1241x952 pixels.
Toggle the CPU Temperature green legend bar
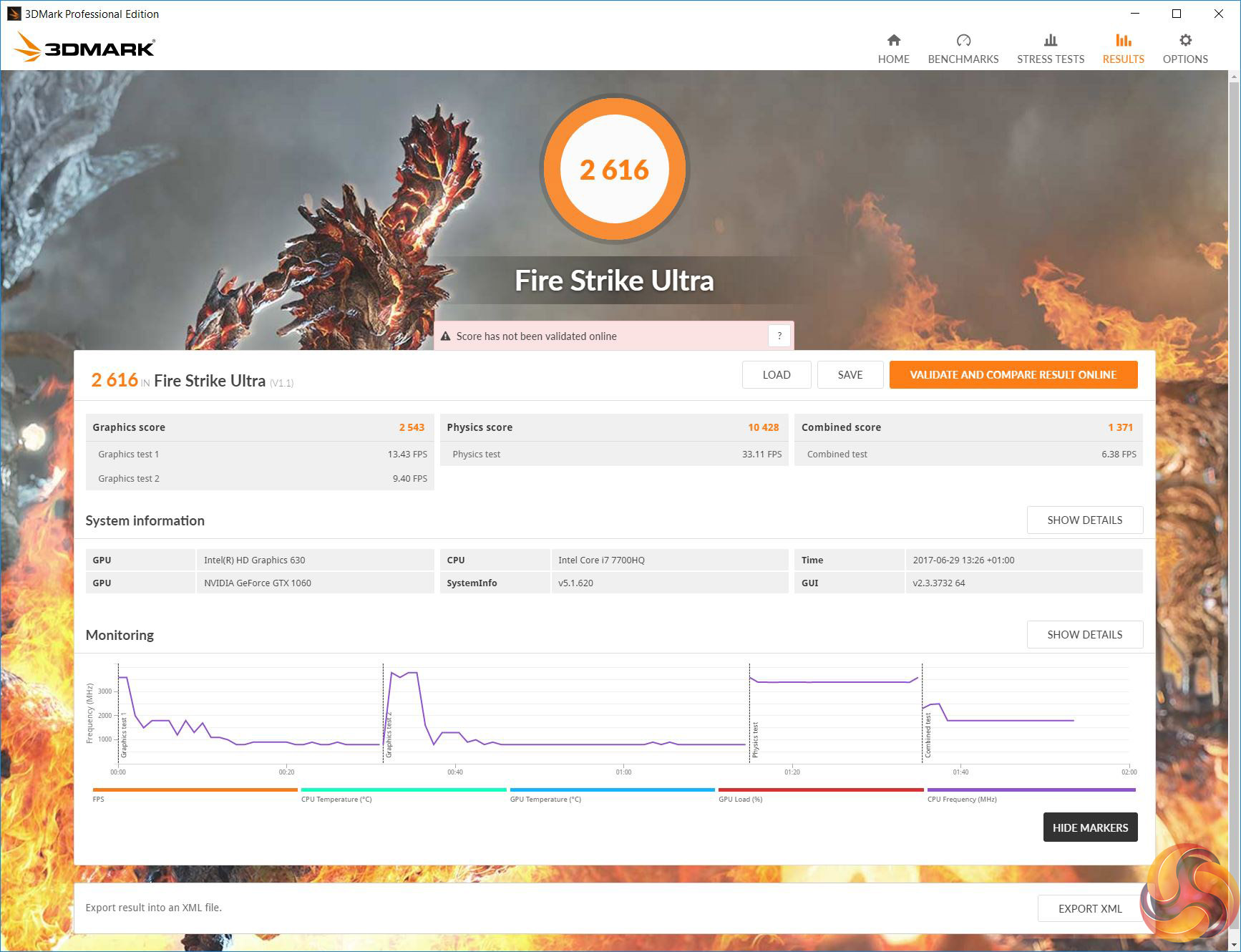pos(404,790)
